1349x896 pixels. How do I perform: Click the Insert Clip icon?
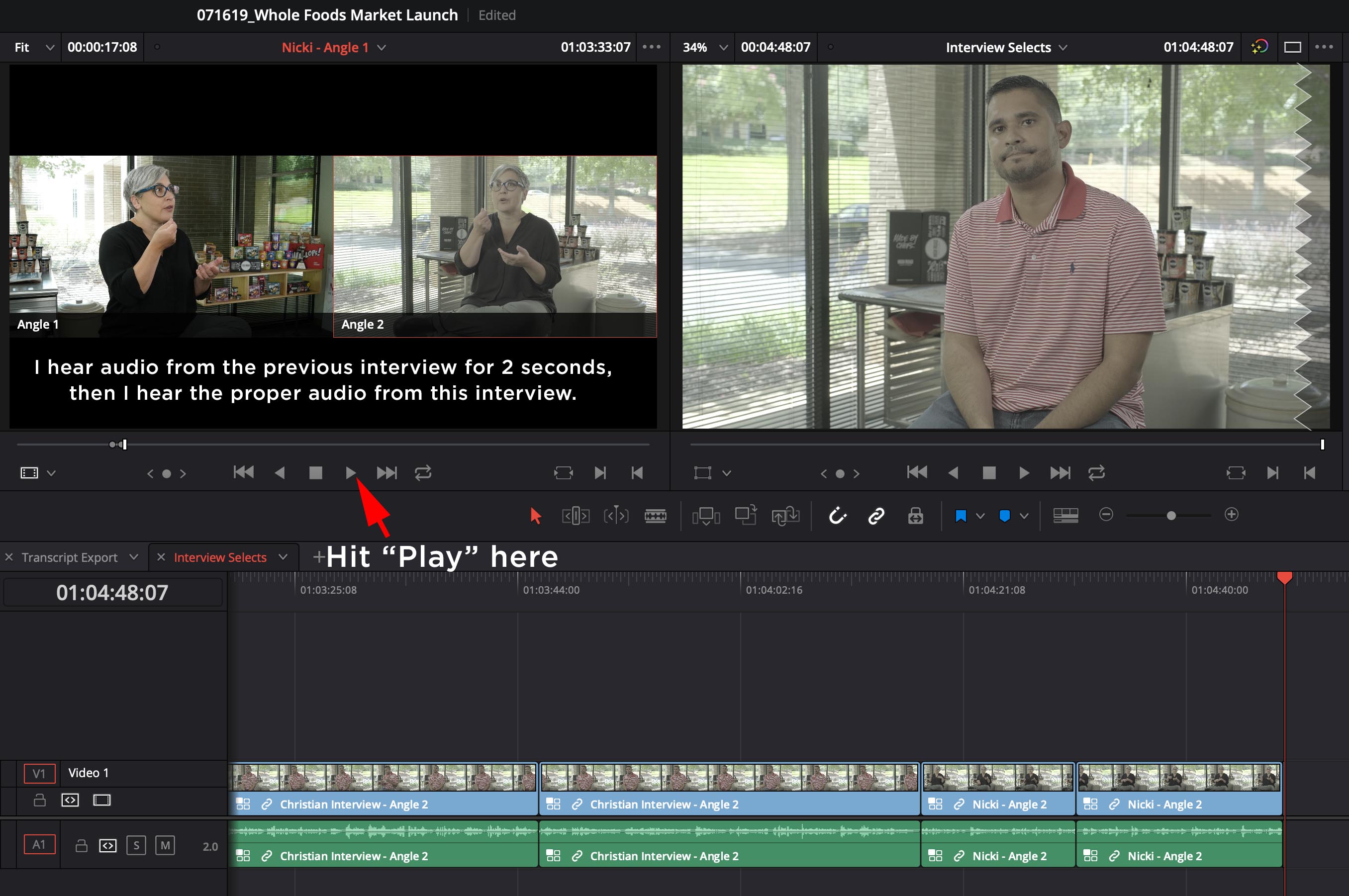pyautogui.click(x=706, y=516)
